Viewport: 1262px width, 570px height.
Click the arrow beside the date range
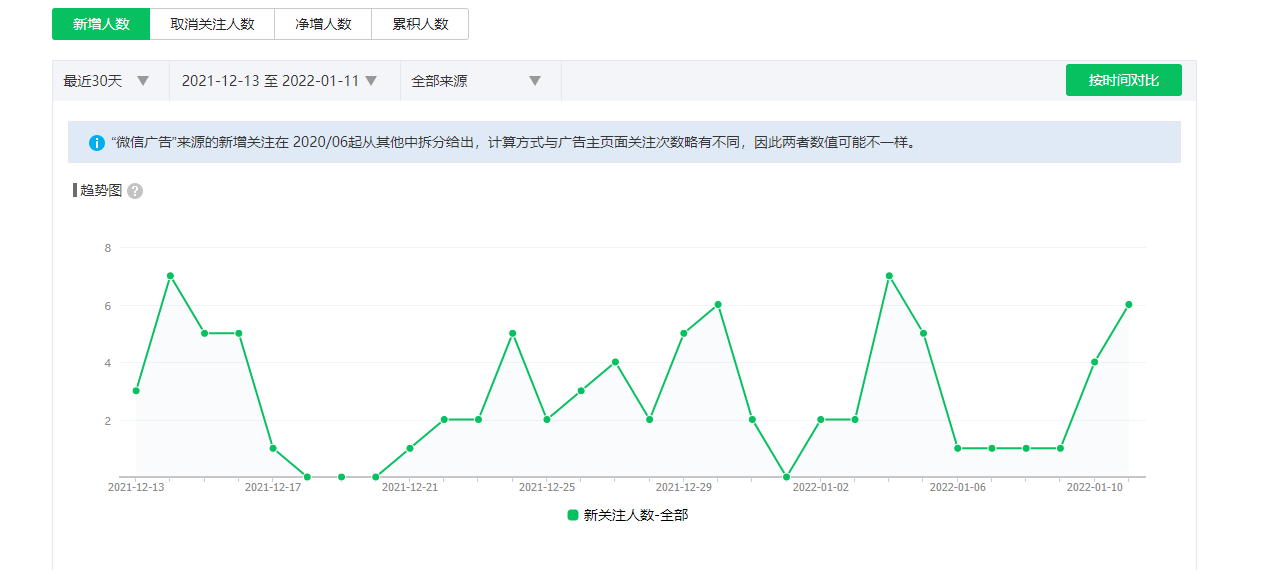(371, 81)
